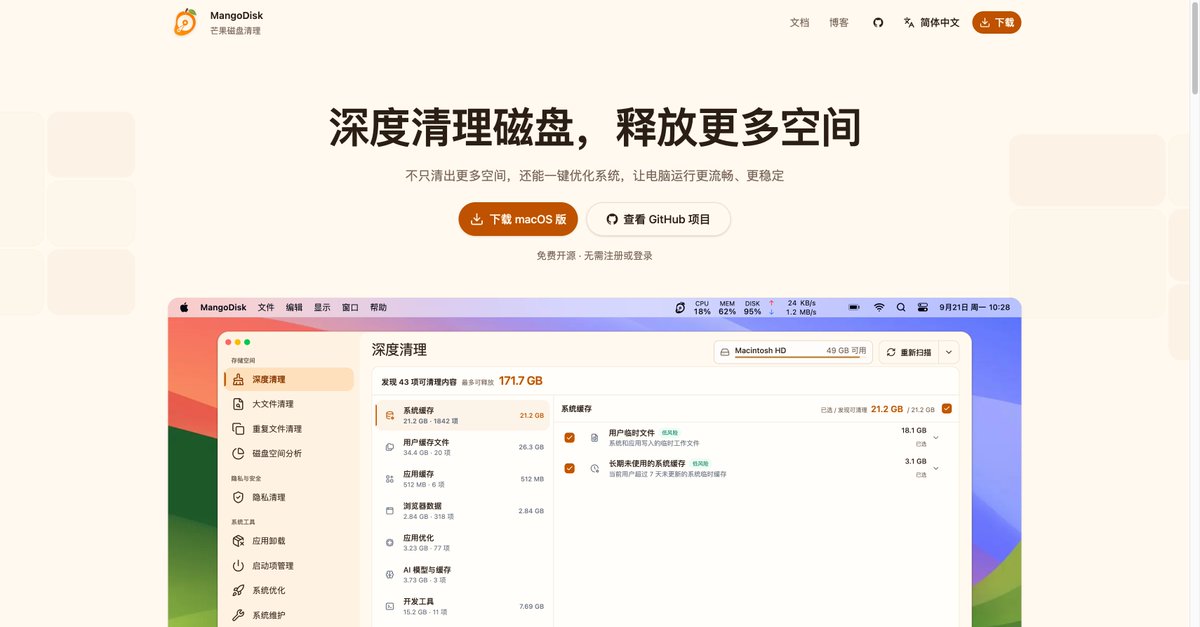Click the 查看 GitHub 项目 button

click(658, 219)
